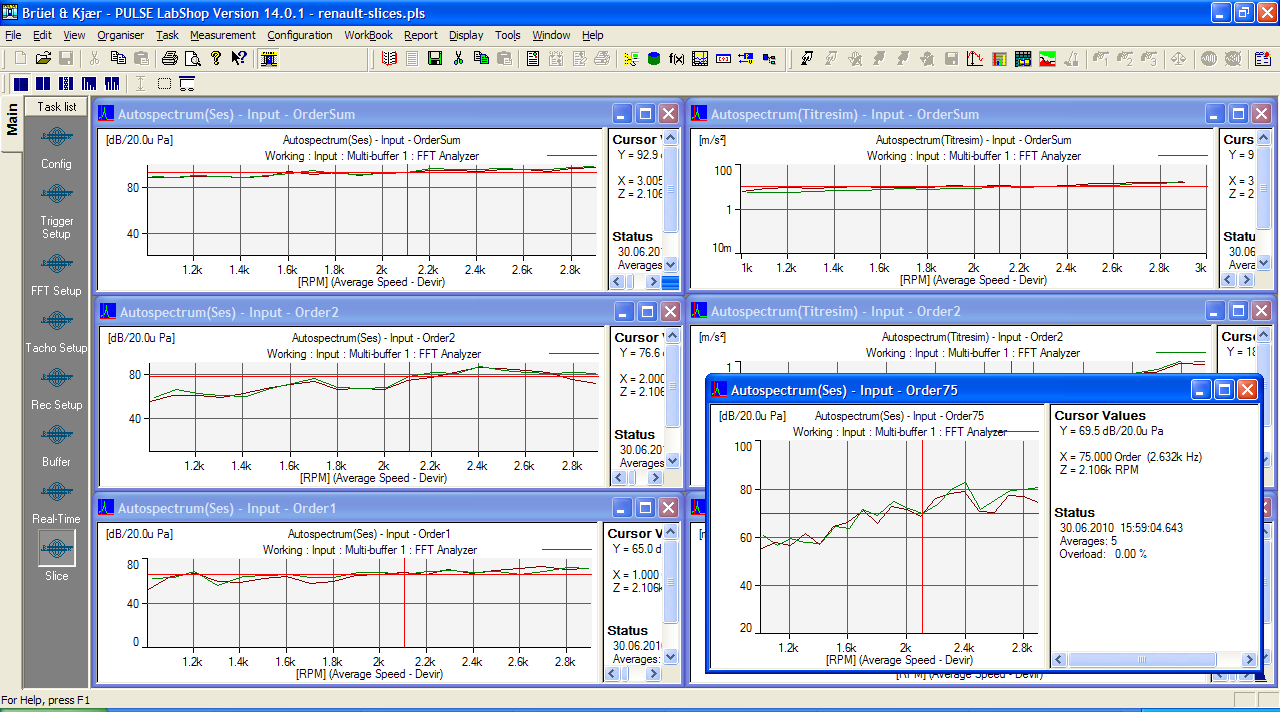Click the green database cylinder icon
Screen dimensions: 1280x712
(653, 59)
